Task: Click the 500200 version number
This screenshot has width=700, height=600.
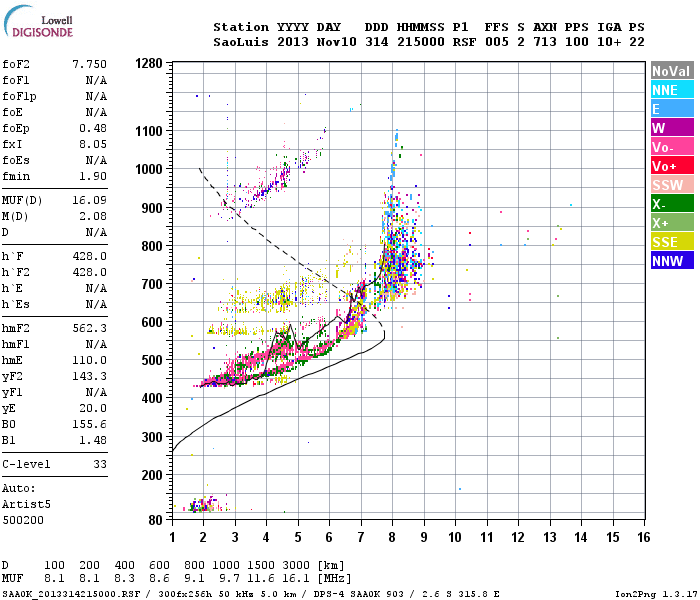Action: tap(23, 521)
